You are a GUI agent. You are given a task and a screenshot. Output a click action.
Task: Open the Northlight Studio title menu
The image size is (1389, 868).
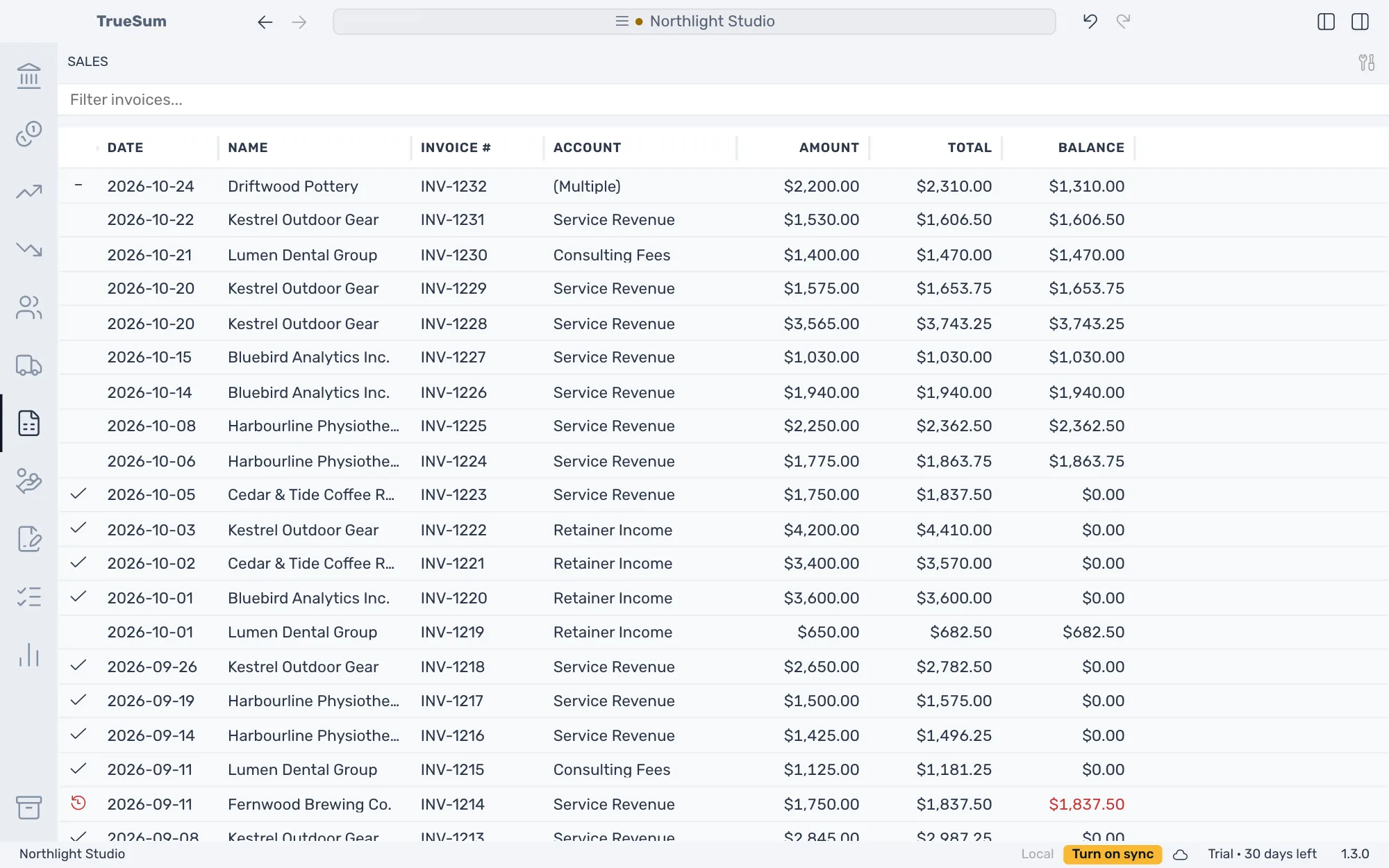pos(694,22)
